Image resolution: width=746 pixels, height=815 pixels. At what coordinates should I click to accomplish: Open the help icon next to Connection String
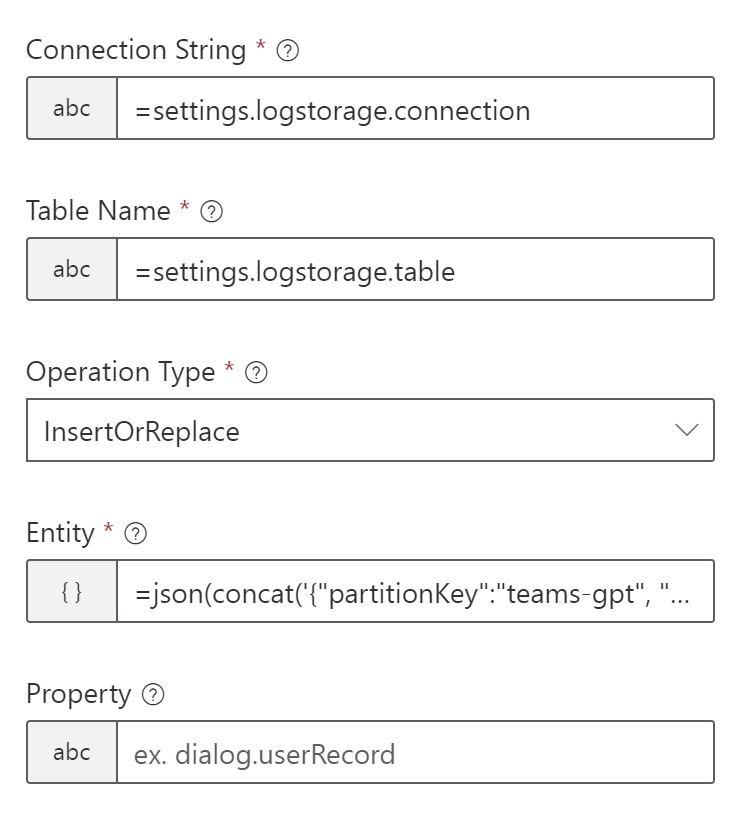287,48
